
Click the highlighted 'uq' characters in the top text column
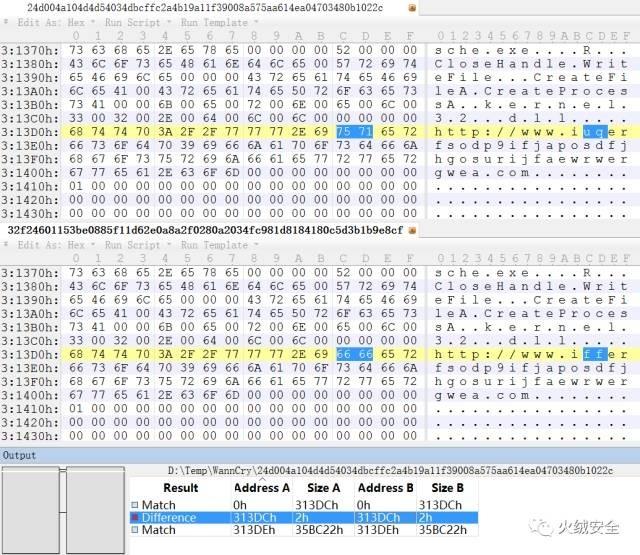tap(595, 132)
